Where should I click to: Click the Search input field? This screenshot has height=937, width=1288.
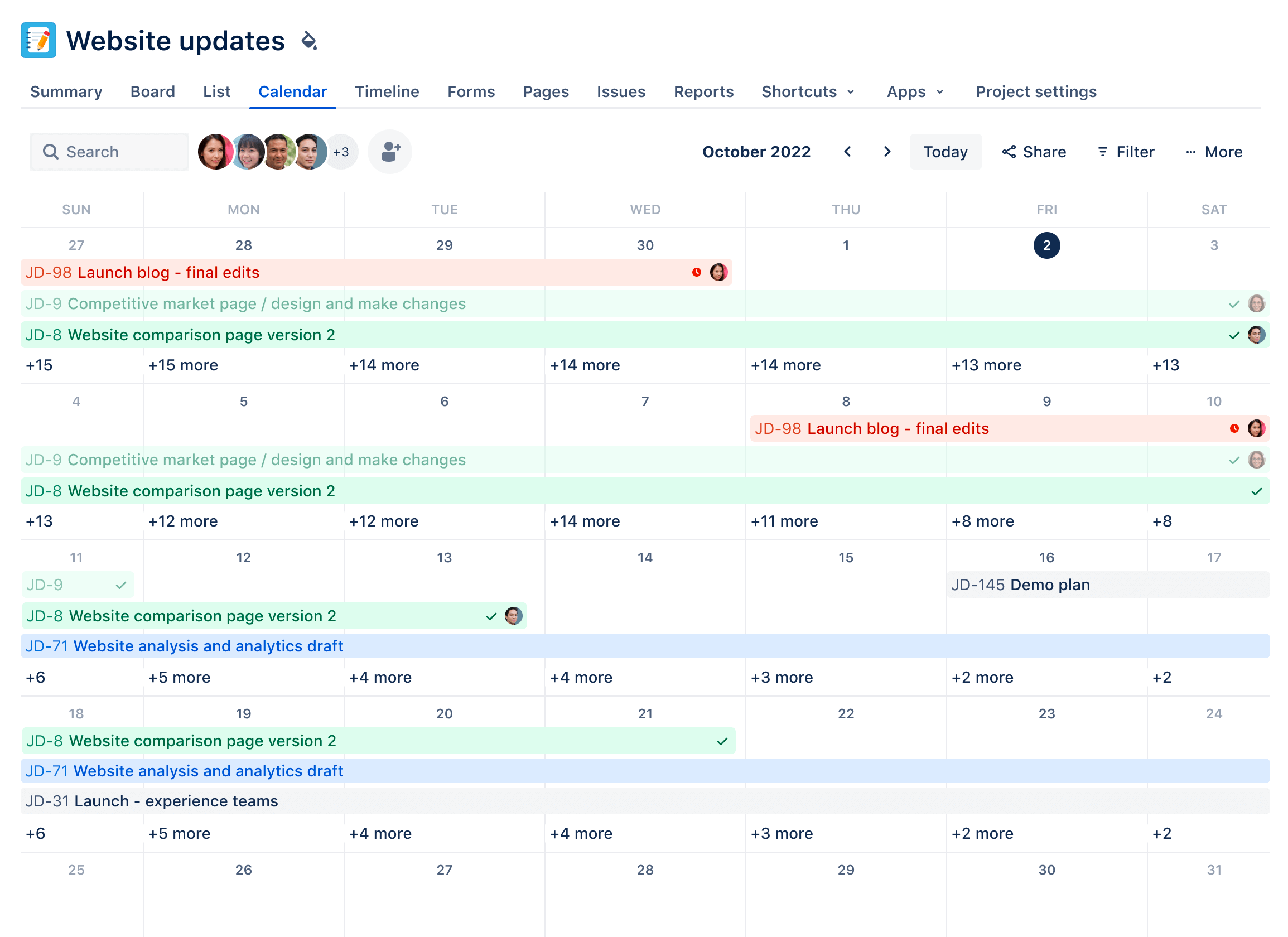click(110, 152)
